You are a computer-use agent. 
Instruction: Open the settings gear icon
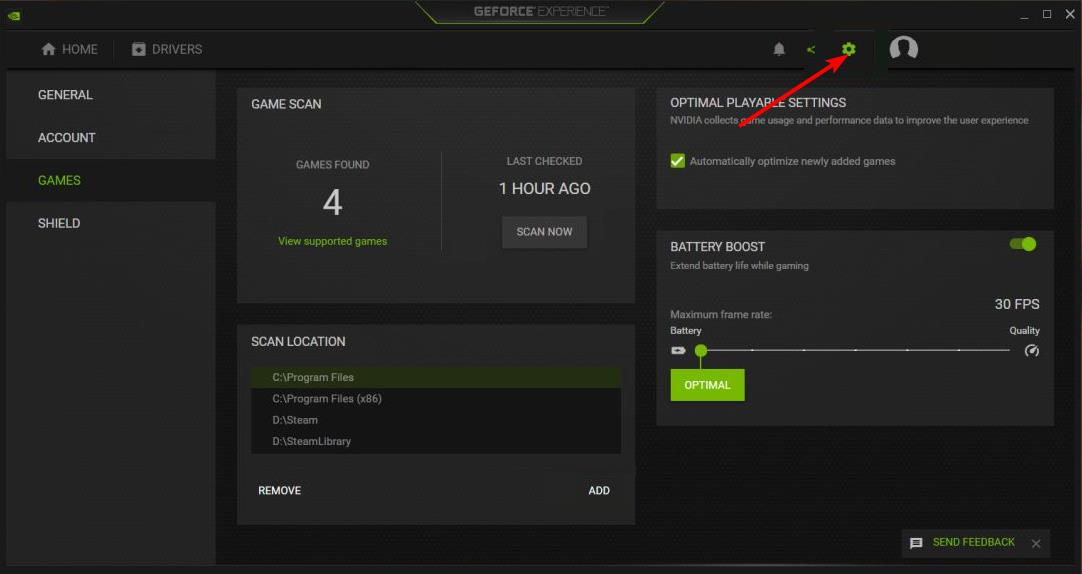coord(849,49)
